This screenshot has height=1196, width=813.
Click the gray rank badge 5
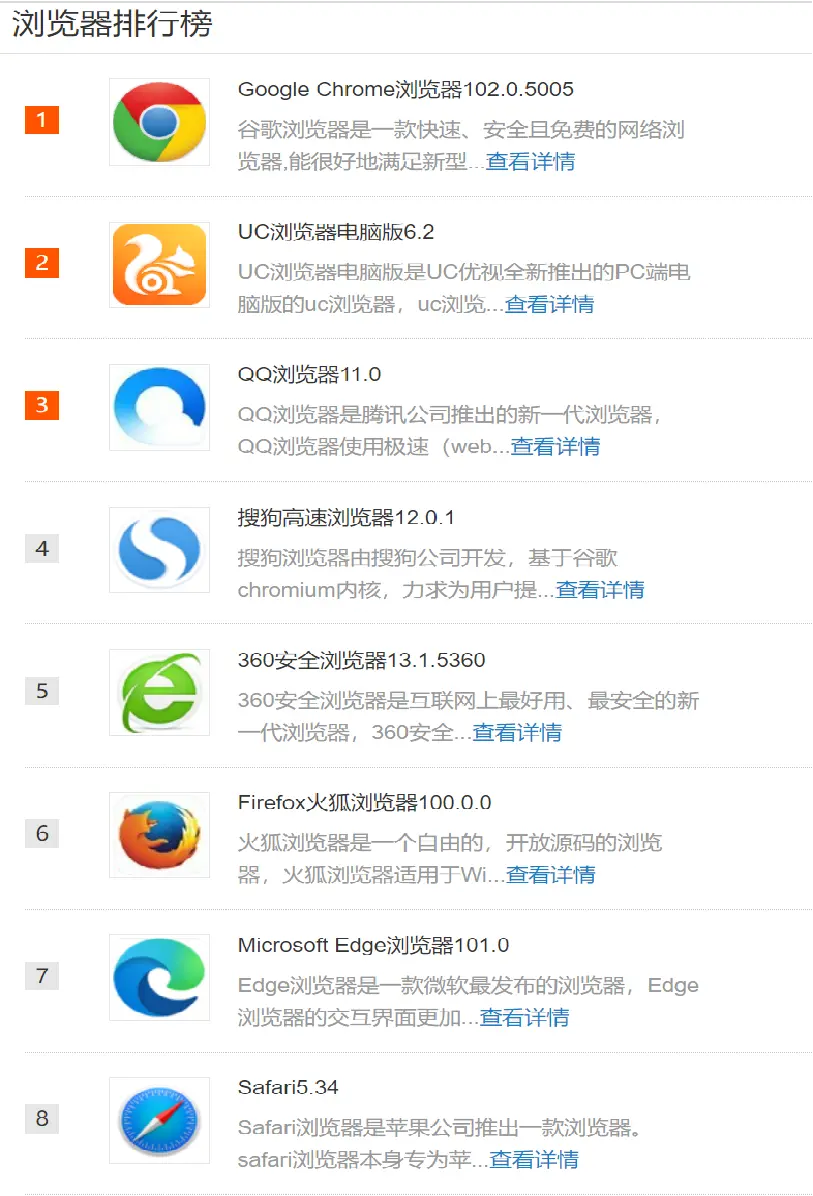[x=42, y=691]
